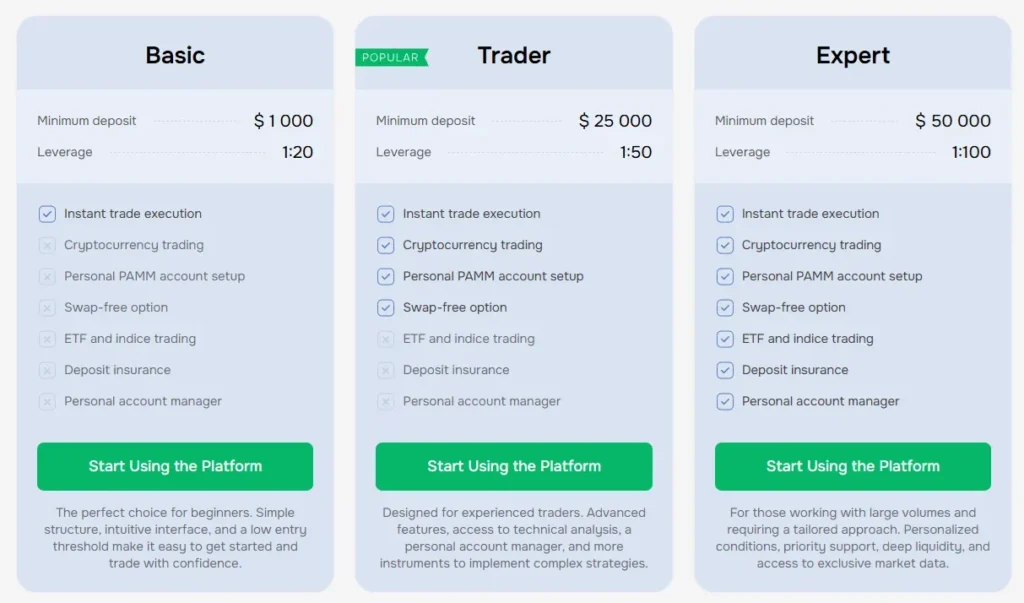Click Basic plan's Start Using the Platform button
Screen dimensions: 1024x603
click(x=175, y=466)
